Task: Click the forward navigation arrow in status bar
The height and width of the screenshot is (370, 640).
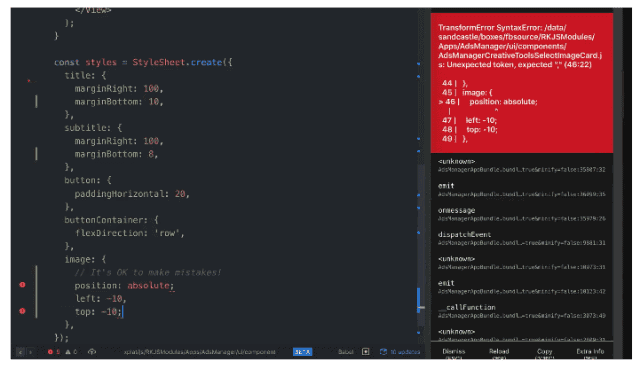Action: pyautogui.click(x=30, y=352)
